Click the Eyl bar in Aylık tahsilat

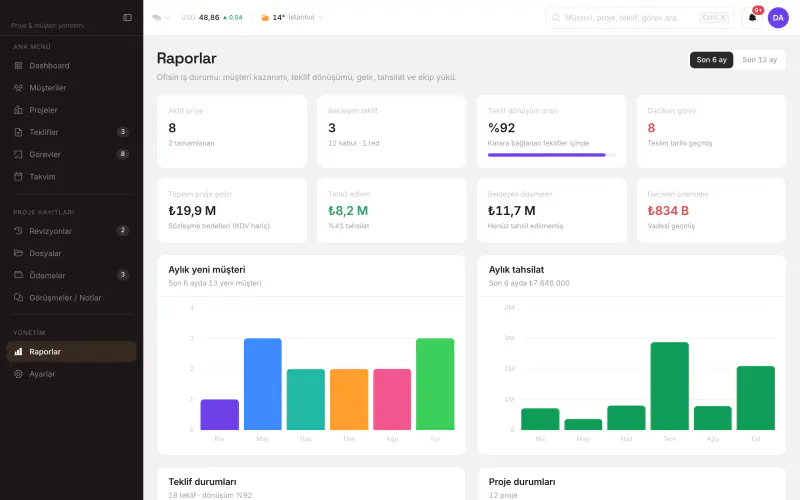coord(756,398)
